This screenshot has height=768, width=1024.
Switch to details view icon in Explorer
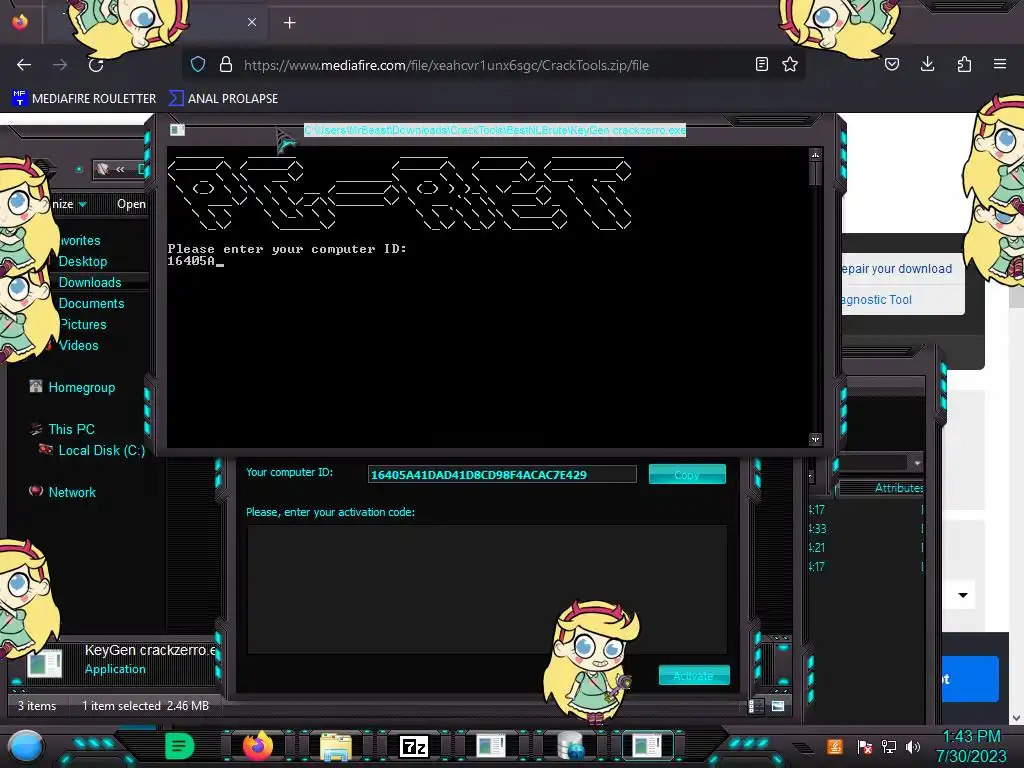(x=754, y=706)
